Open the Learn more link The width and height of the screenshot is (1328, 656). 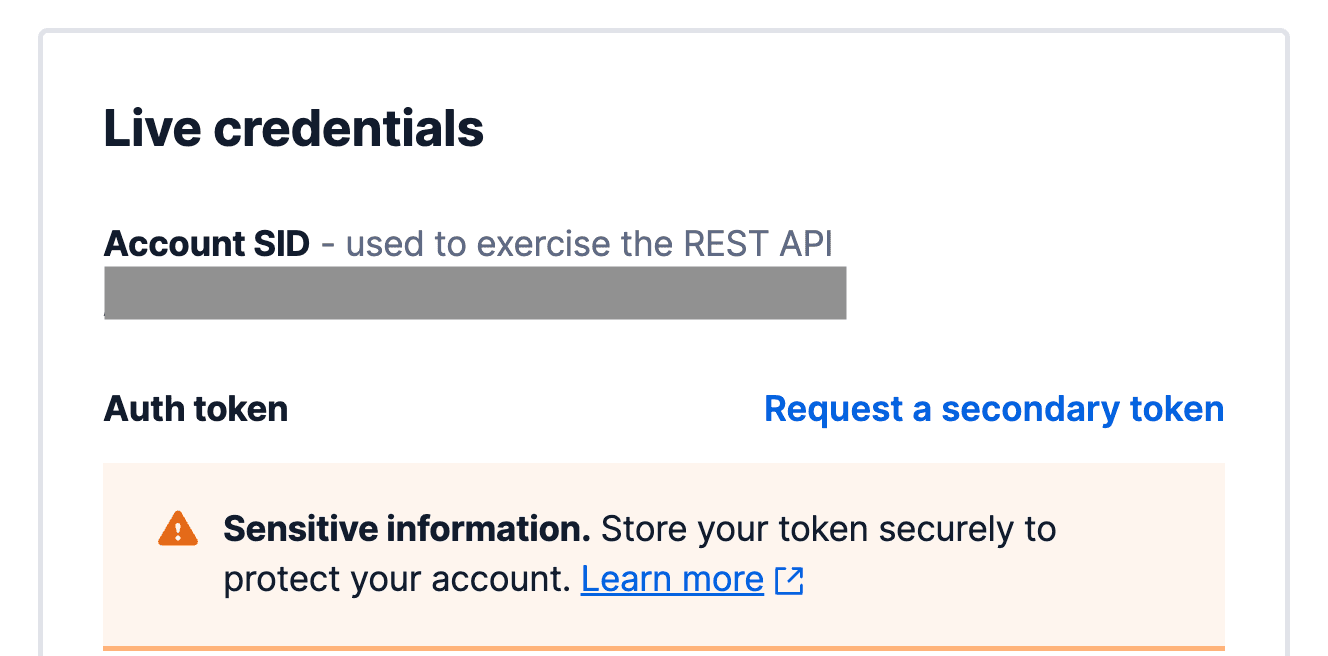(671, 578)
